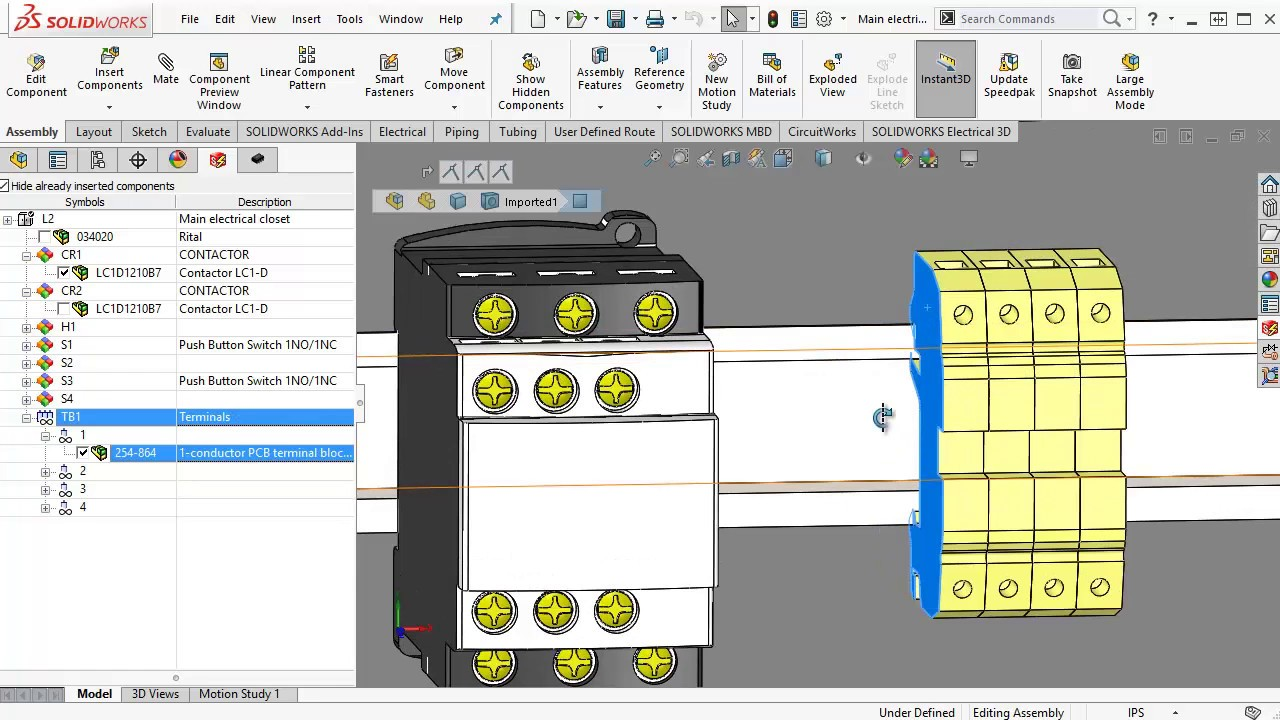The height and width of the screenshot is (720, 1280).
Task: Click Show Hidden Components
Action: (531, 82)
